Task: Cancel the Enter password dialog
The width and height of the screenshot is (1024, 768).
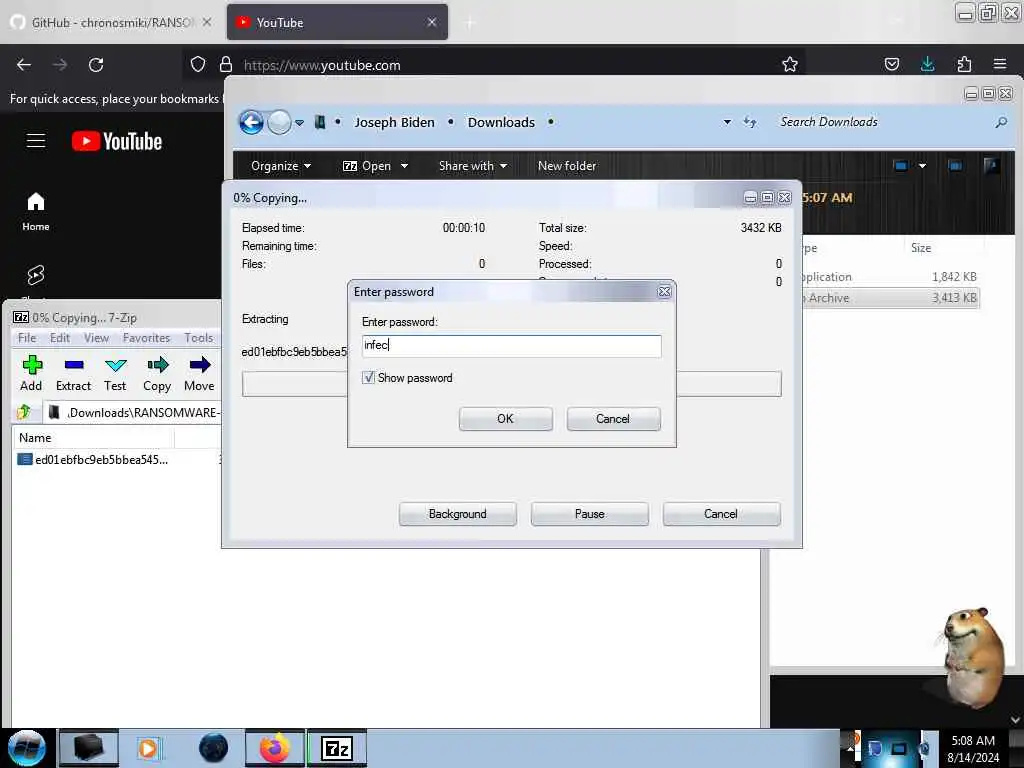Action: 613,419
